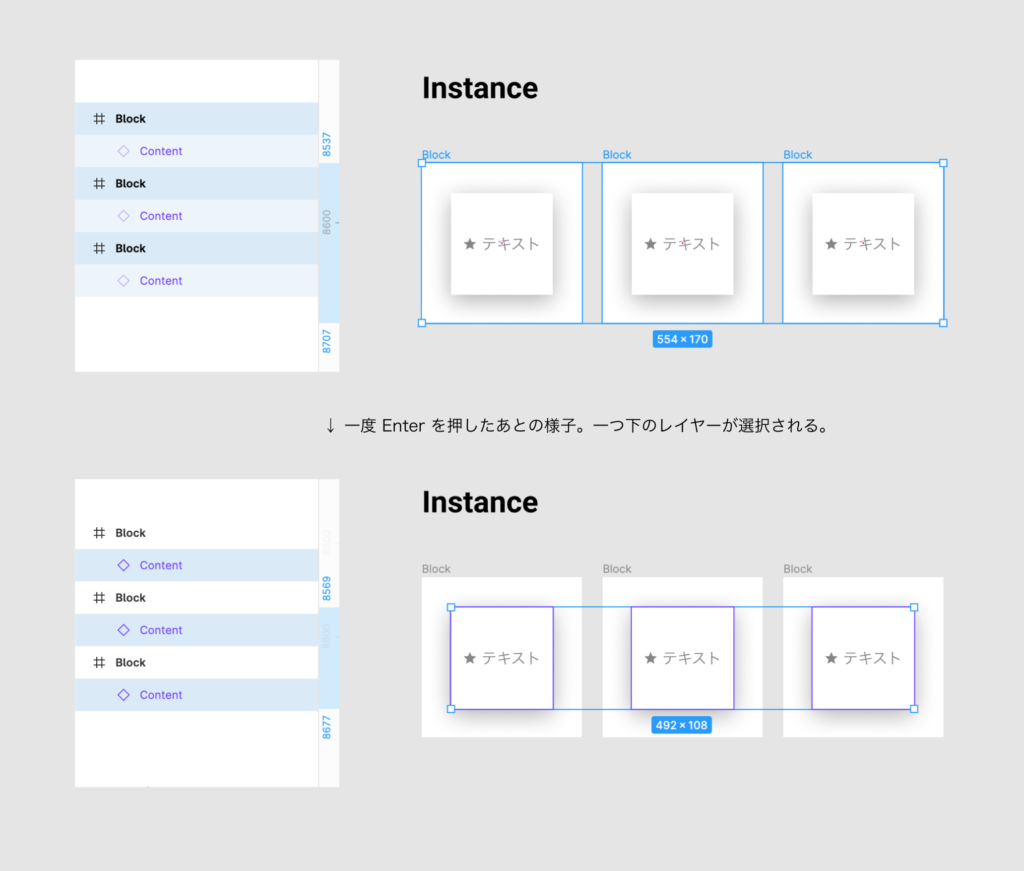Screen dimensions: 1024x871
Task: Select second Block layer in the upper layer panel
Action: [130, 184]
